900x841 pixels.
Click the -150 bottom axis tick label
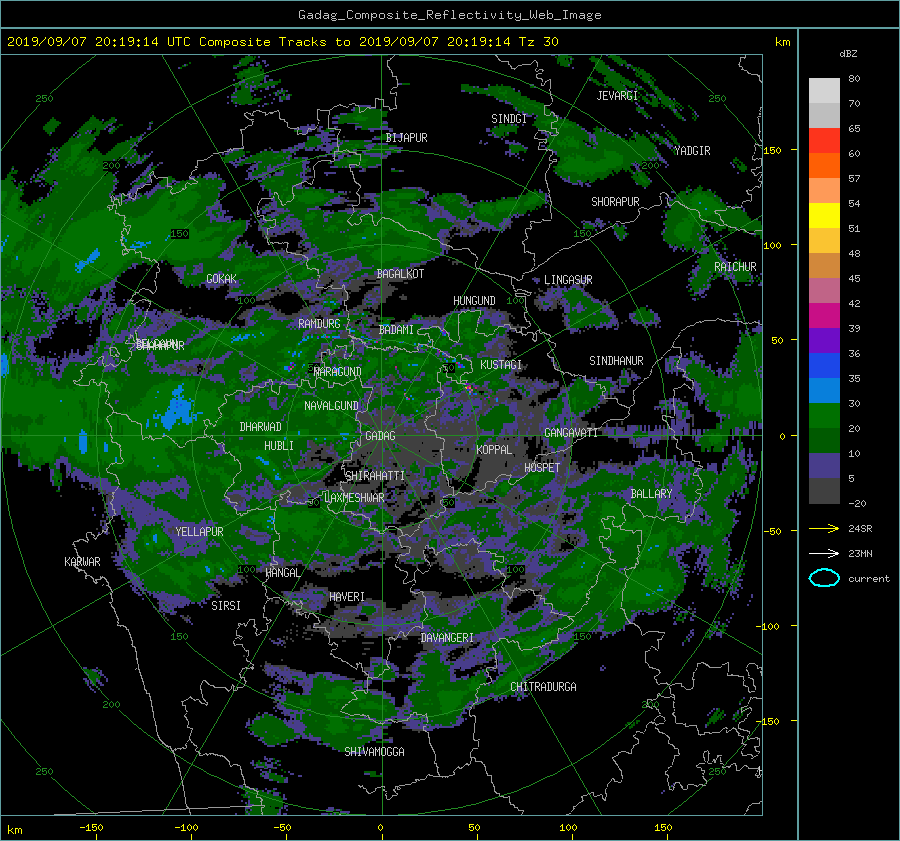[x=91, y=828]
